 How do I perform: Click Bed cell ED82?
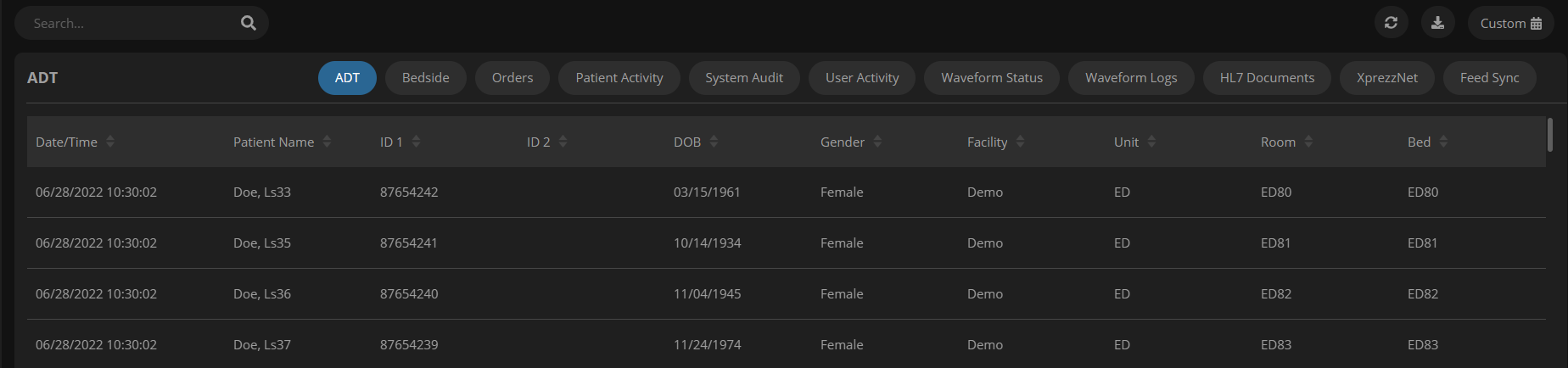click(x=1423, y=294)
